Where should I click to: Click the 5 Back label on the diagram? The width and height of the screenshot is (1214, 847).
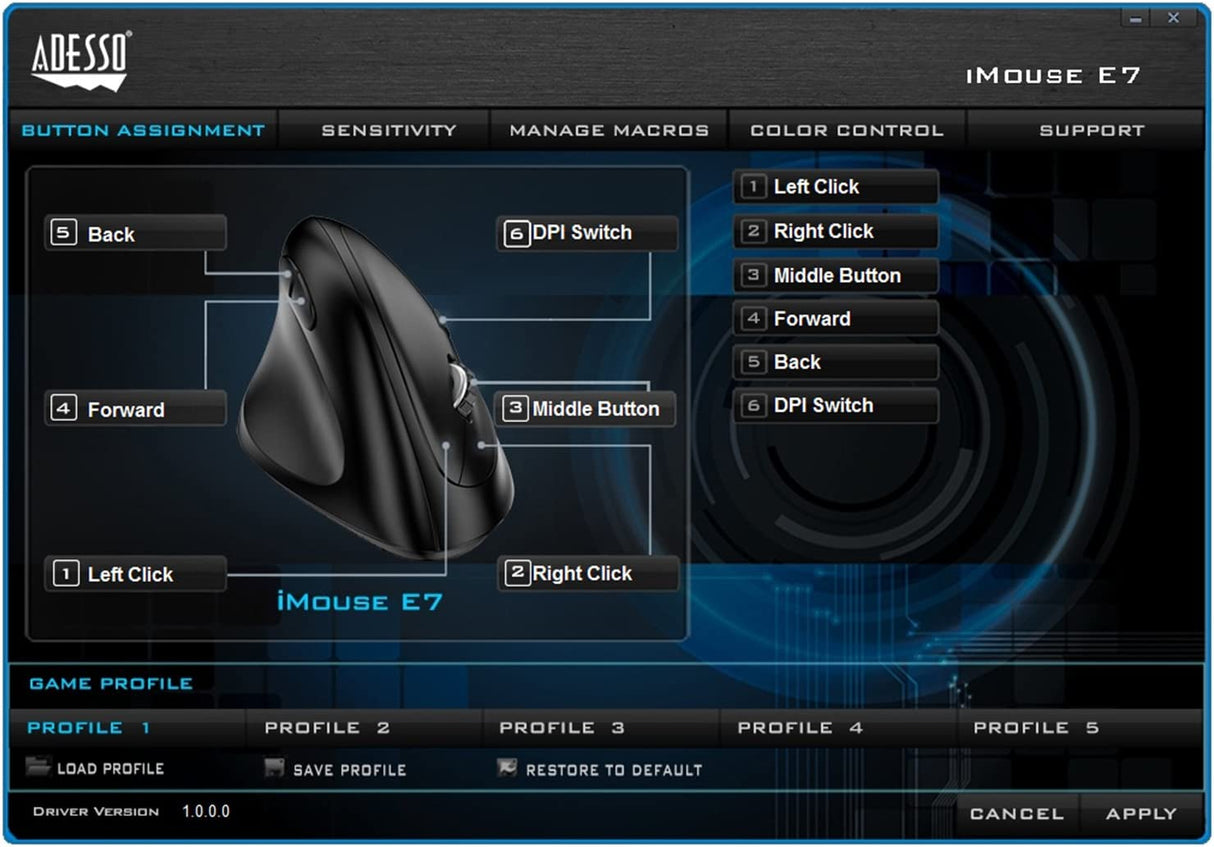[134, 233]
